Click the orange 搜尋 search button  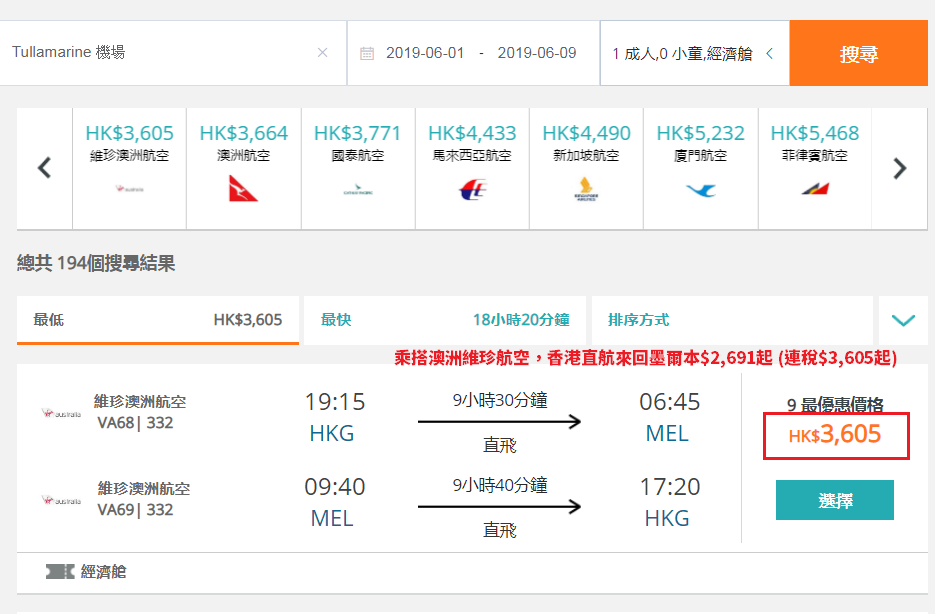[x=859, y=53]
